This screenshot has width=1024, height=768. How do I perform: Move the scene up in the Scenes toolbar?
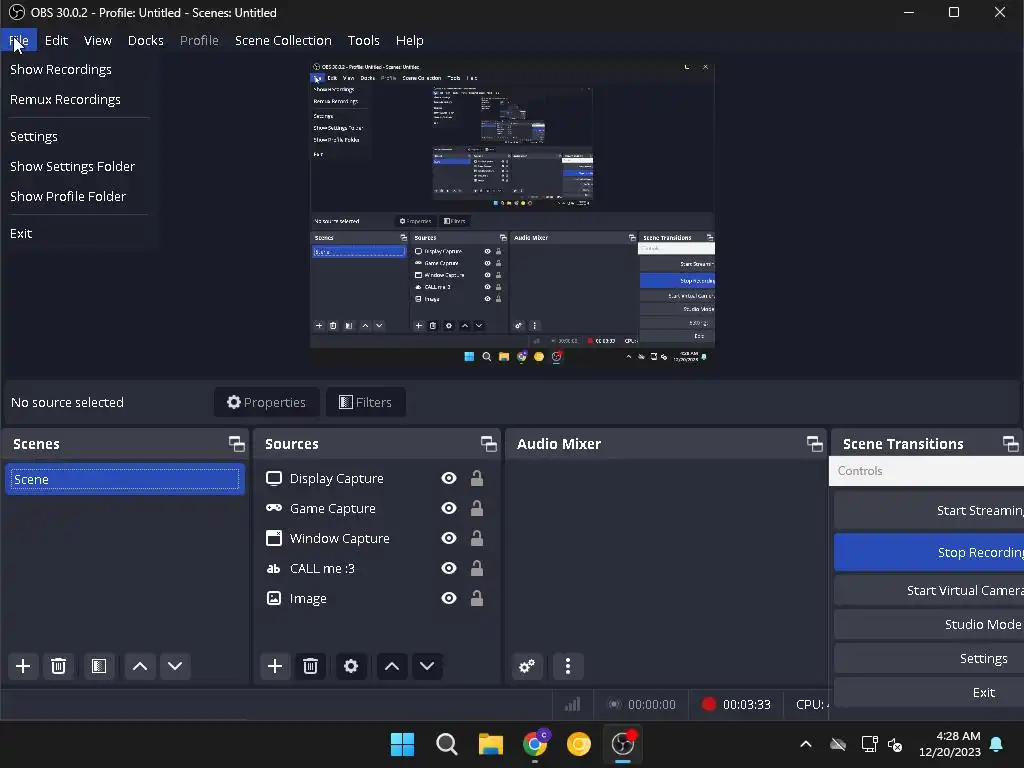pos(140,666)
